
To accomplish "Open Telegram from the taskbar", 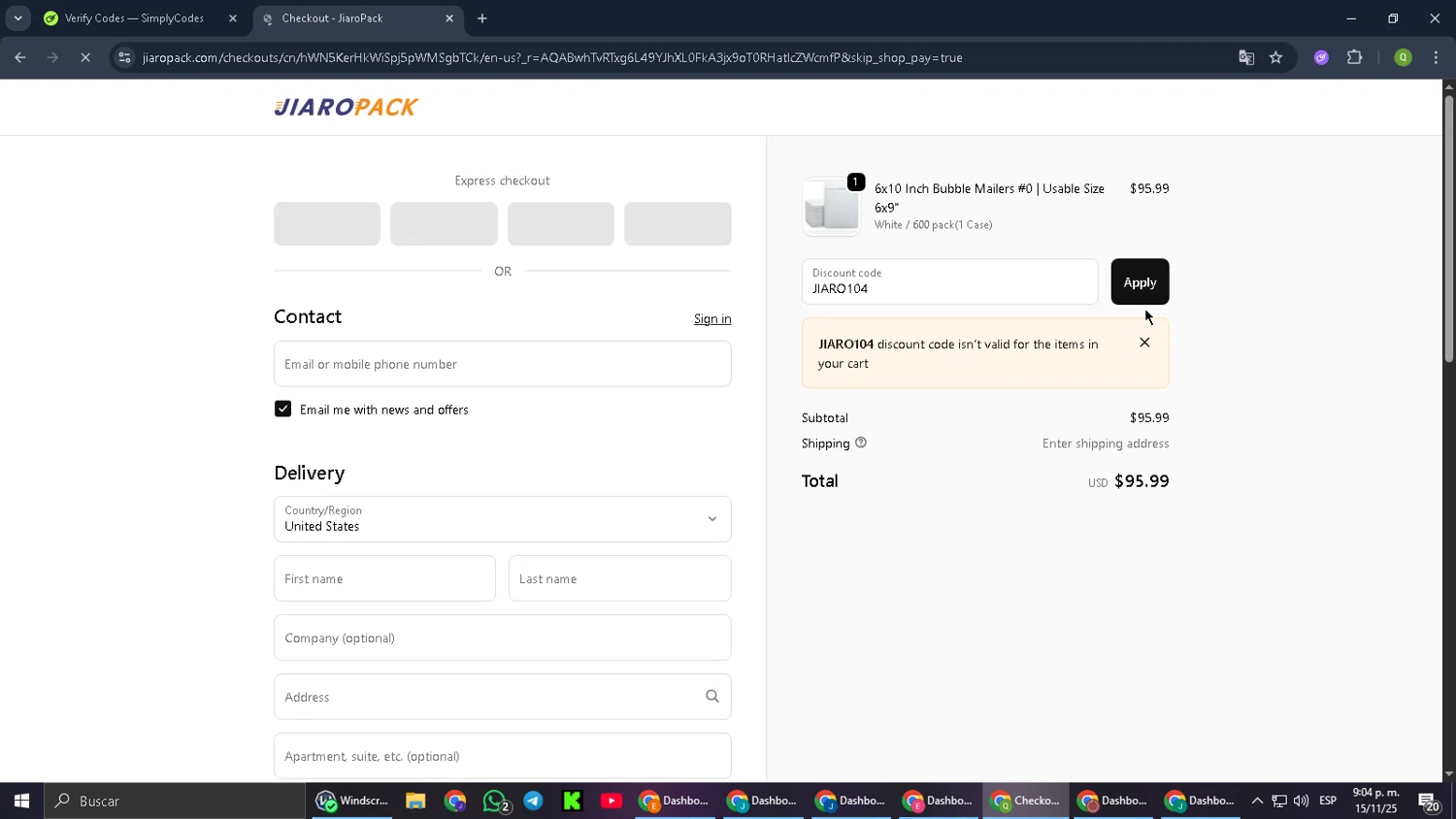I will click(x=533, y=801).
